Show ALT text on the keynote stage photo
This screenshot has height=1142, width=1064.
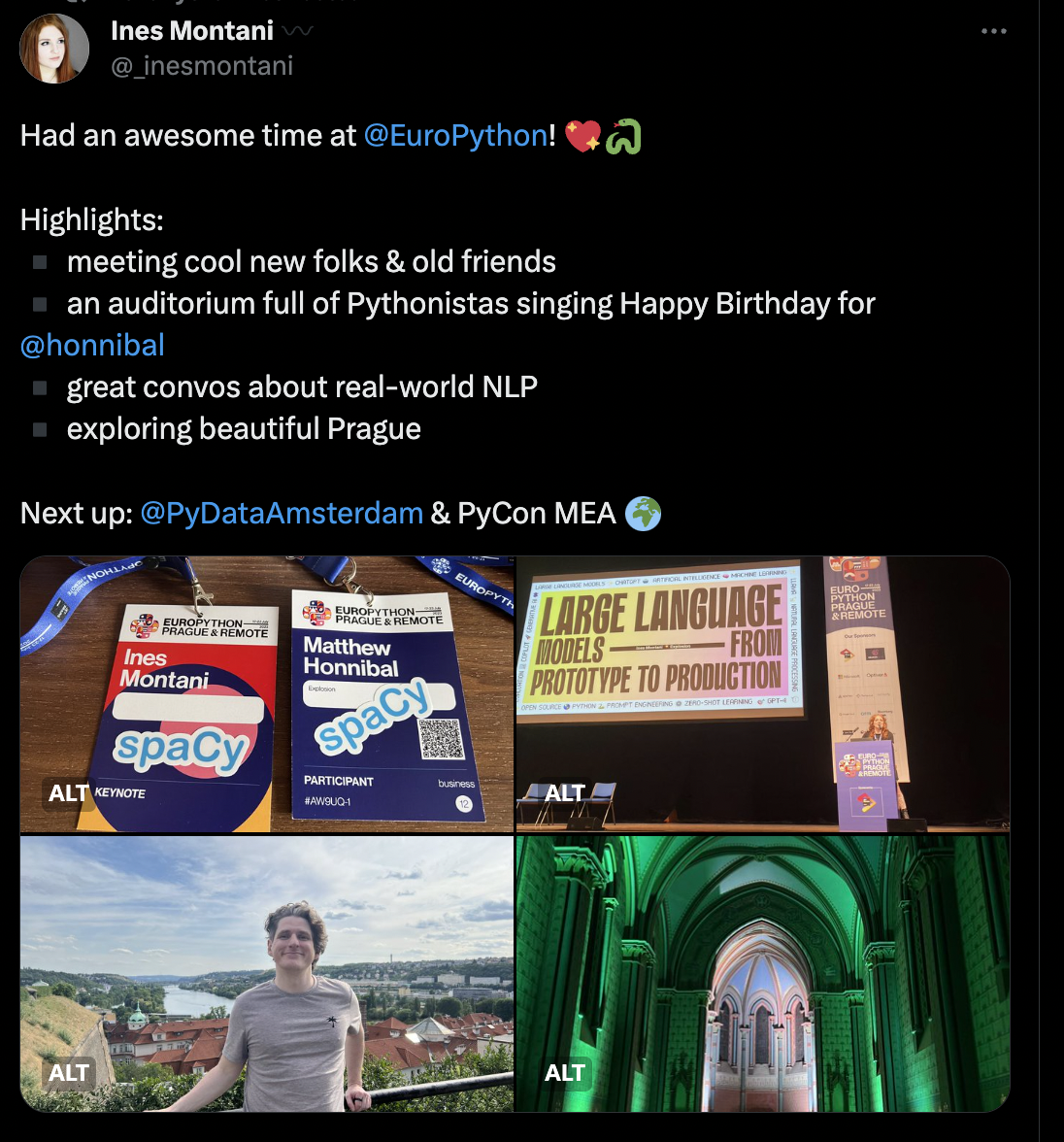click(x=564, y=792)
